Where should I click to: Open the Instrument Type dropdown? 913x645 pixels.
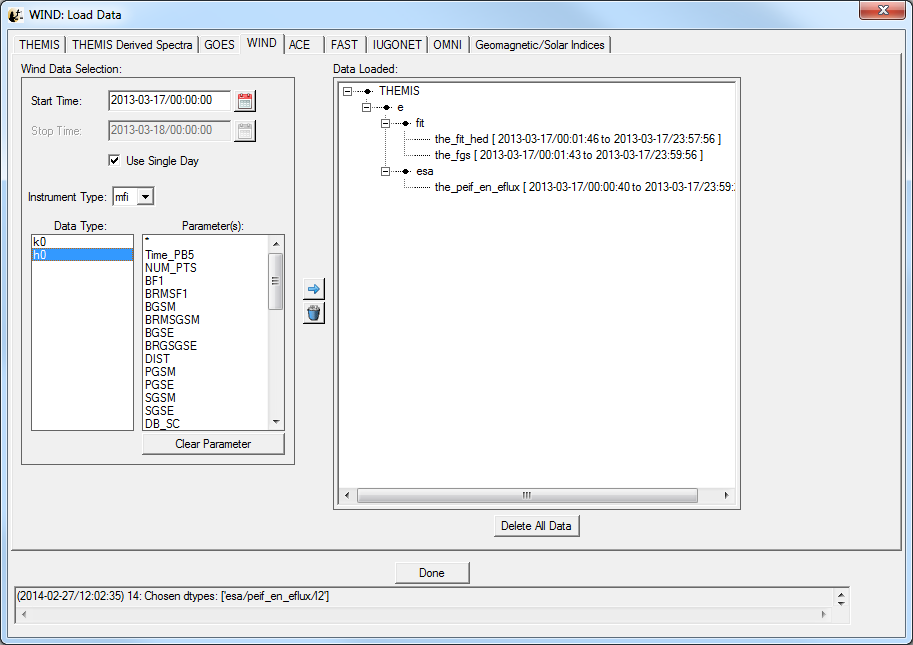[145, 198]
